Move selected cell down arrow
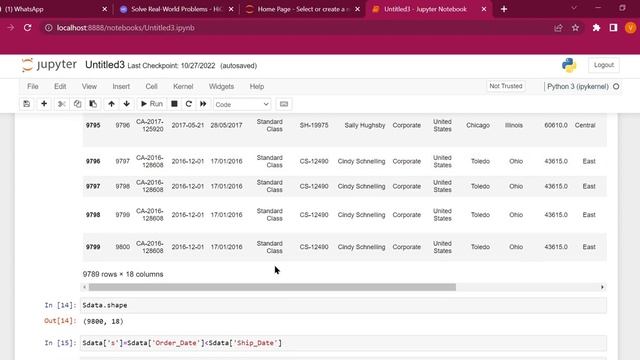The height and width of the screenshot is (360, 640). (x=127, y=104)
